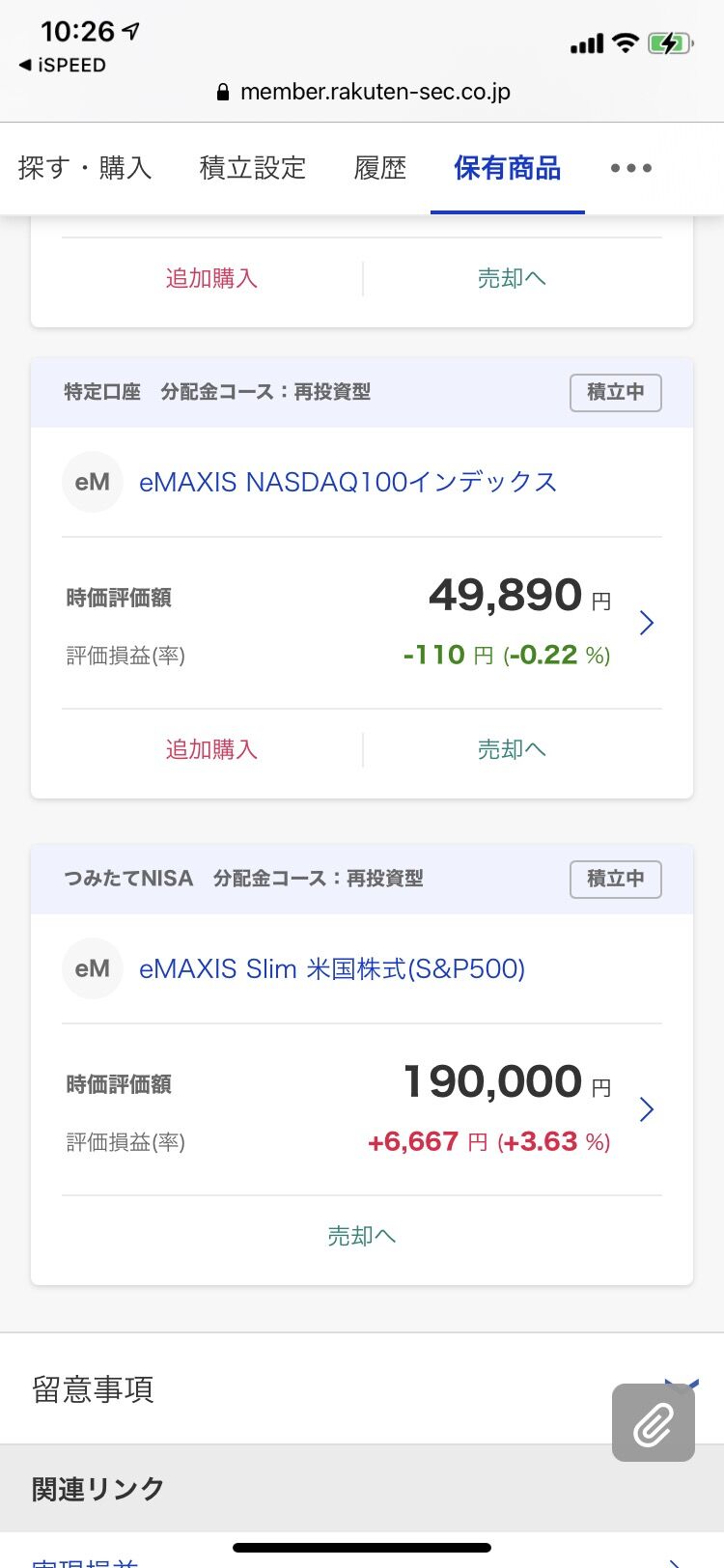
Task: Open eMAXIS NASDAQ100インデックス fund link
Action: [x=348, y=482]
